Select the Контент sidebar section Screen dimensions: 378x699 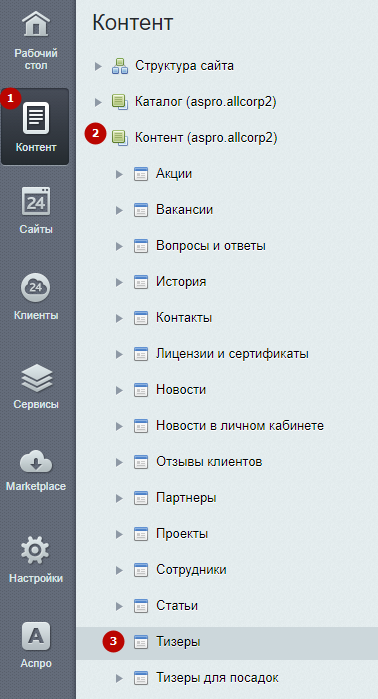[x=35, y=127]
